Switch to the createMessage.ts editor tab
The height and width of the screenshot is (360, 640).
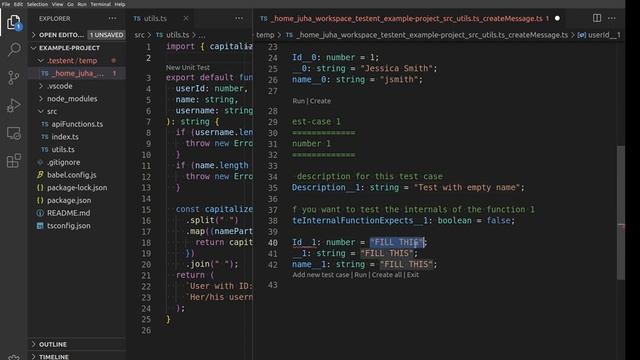click(406, 18)
